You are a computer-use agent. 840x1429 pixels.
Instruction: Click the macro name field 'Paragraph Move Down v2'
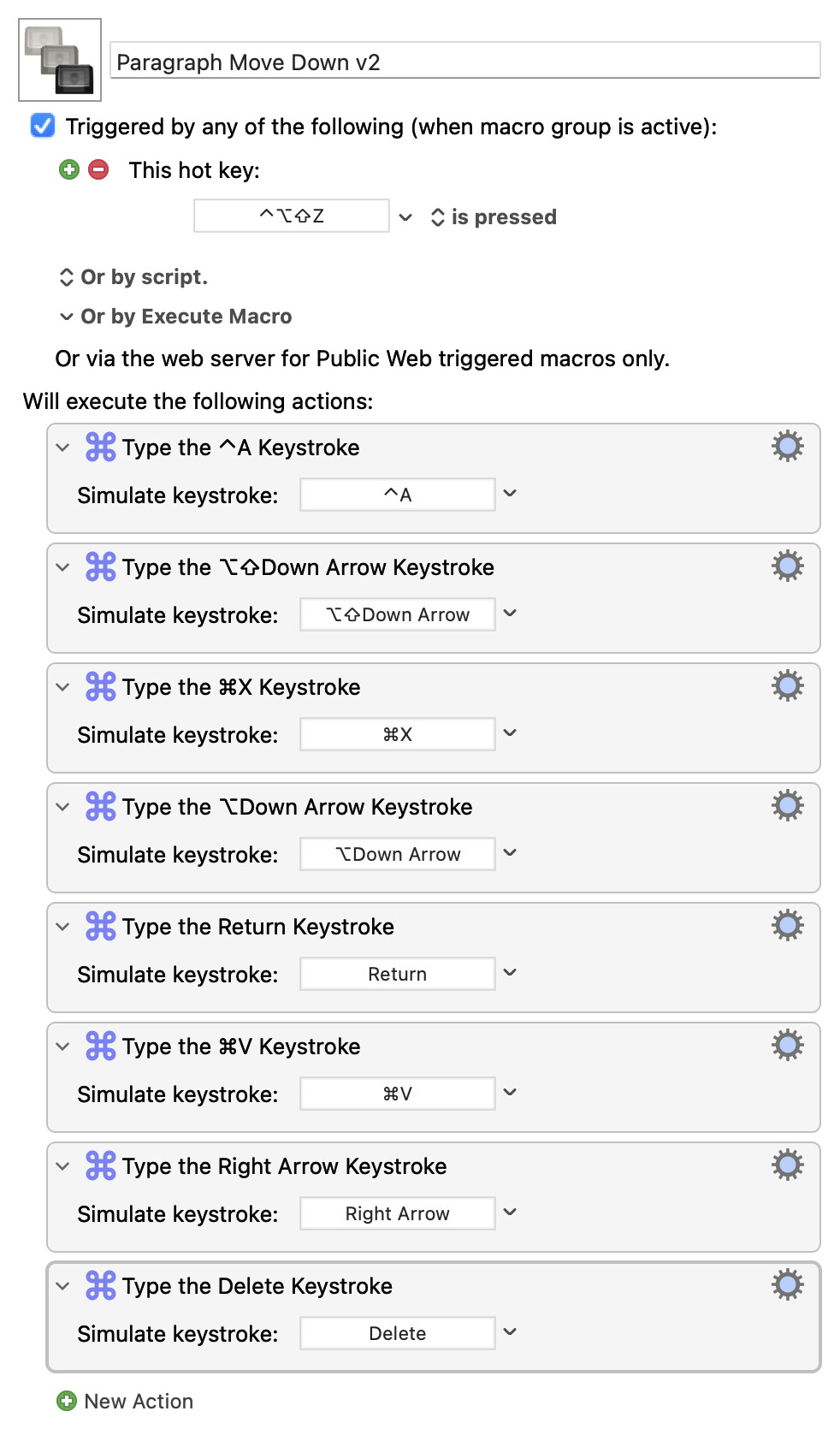[464, 62]
